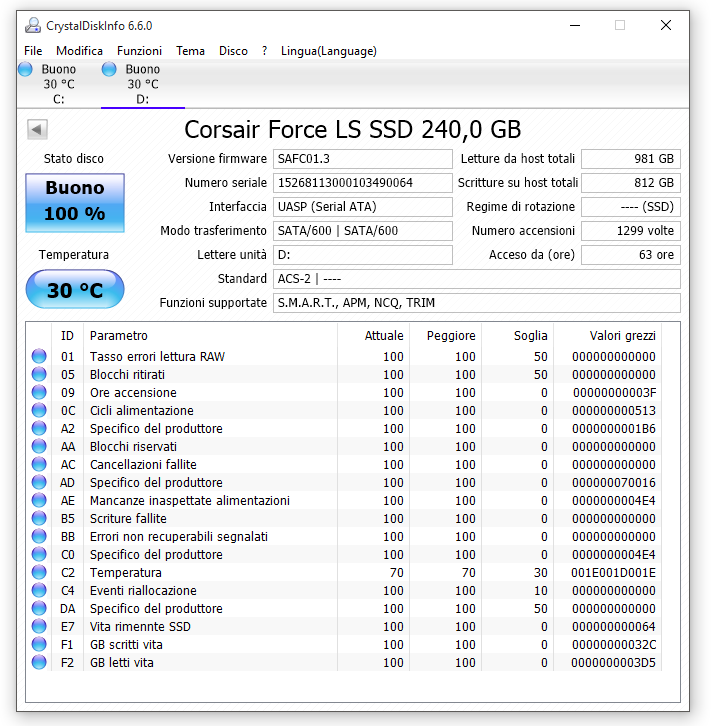Click raw value 00000000003F in Ore accensione row
This screenshot has width=712, height=726.
(x=614, y=393)
